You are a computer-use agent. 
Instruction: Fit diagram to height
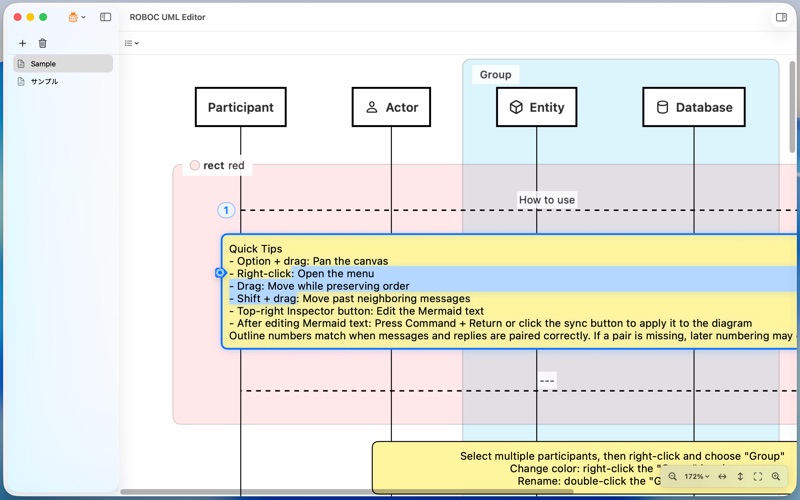point(740,477)
